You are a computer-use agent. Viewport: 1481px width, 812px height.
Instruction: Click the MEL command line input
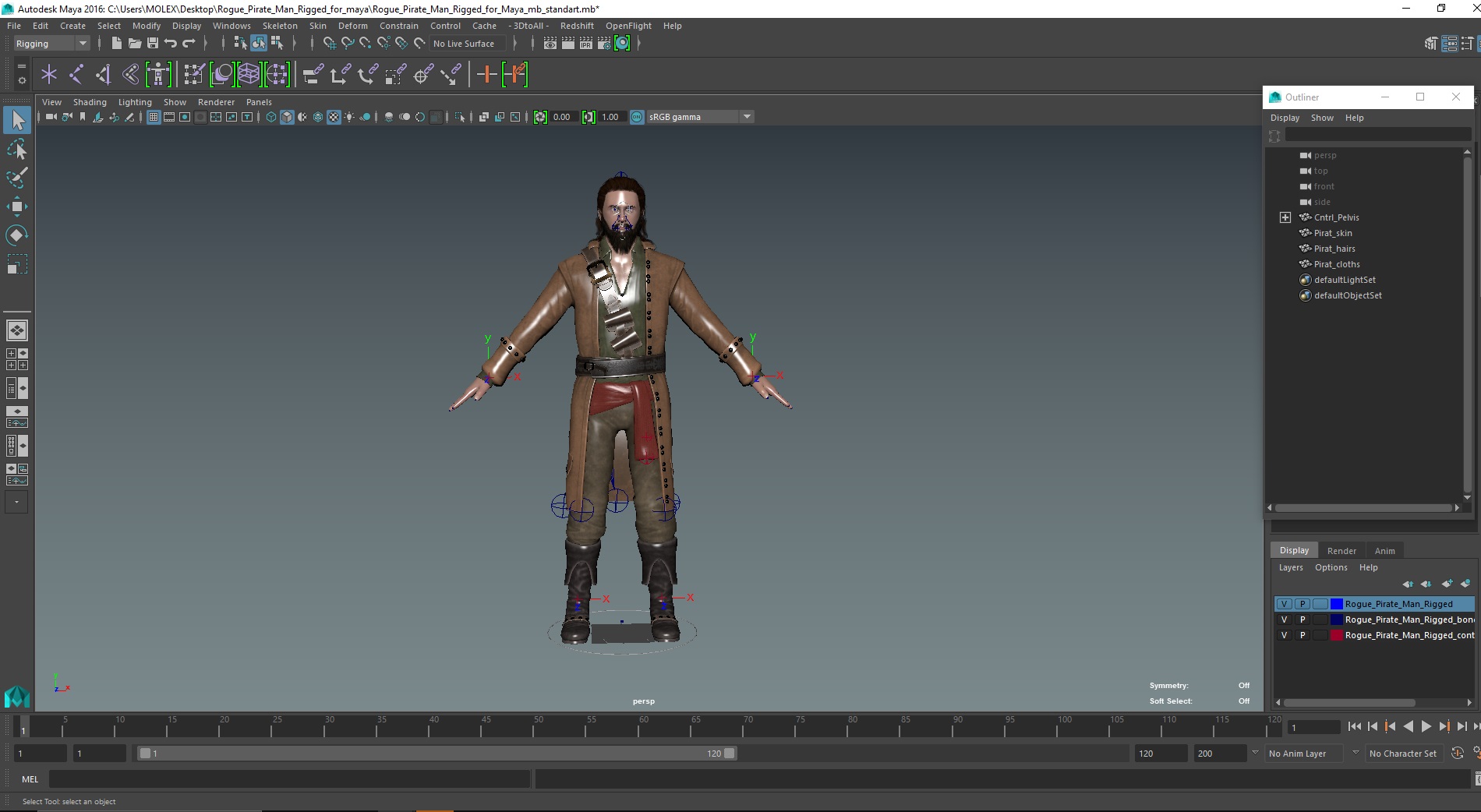click(x=289, y=779)
